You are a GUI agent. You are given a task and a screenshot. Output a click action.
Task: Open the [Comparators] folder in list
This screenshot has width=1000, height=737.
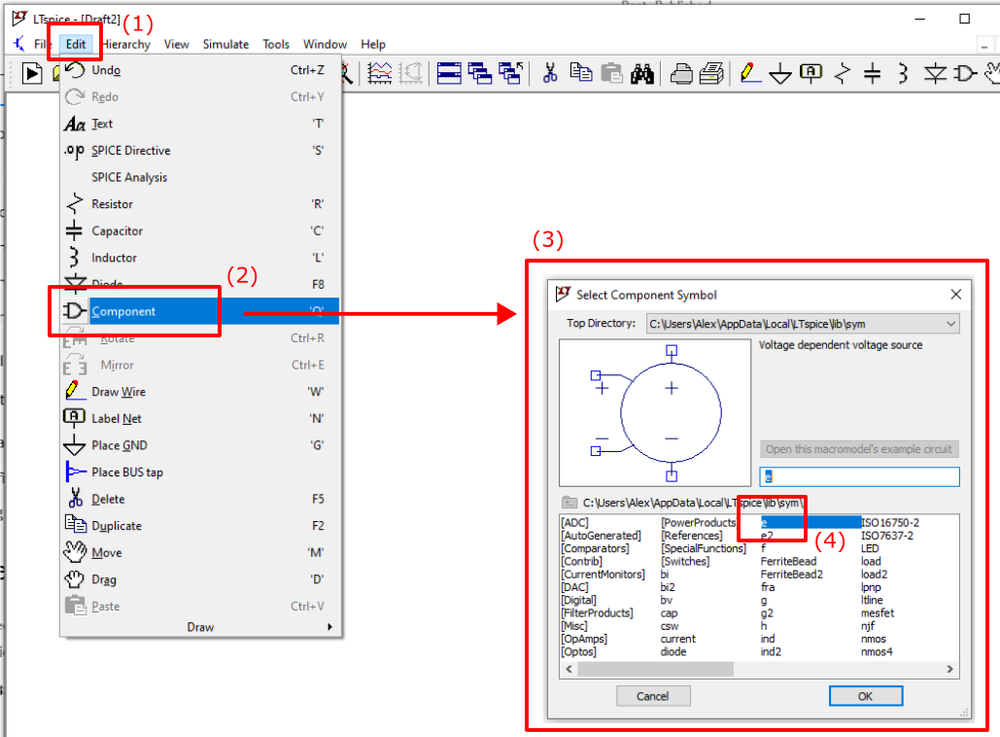click(x=595, y=548)
